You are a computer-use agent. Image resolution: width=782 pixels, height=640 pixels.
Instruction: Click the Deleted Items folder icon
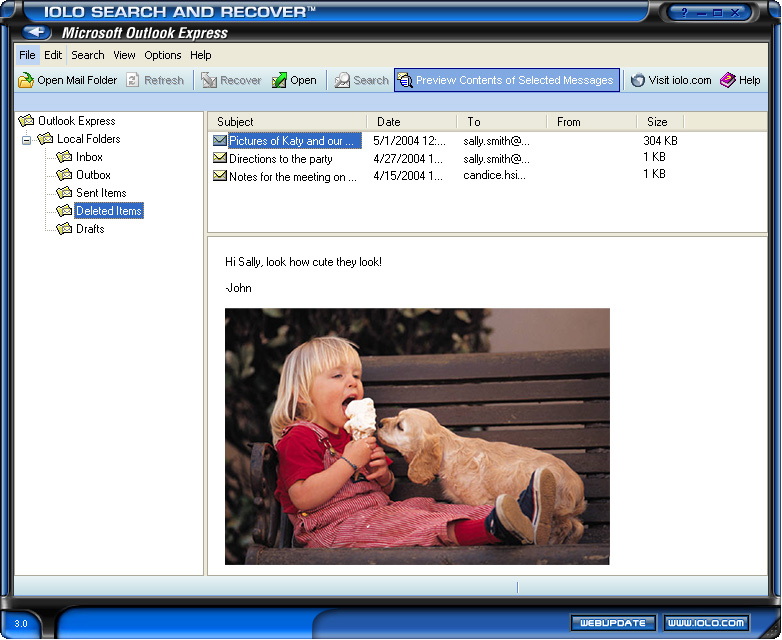tap(64, 211)
